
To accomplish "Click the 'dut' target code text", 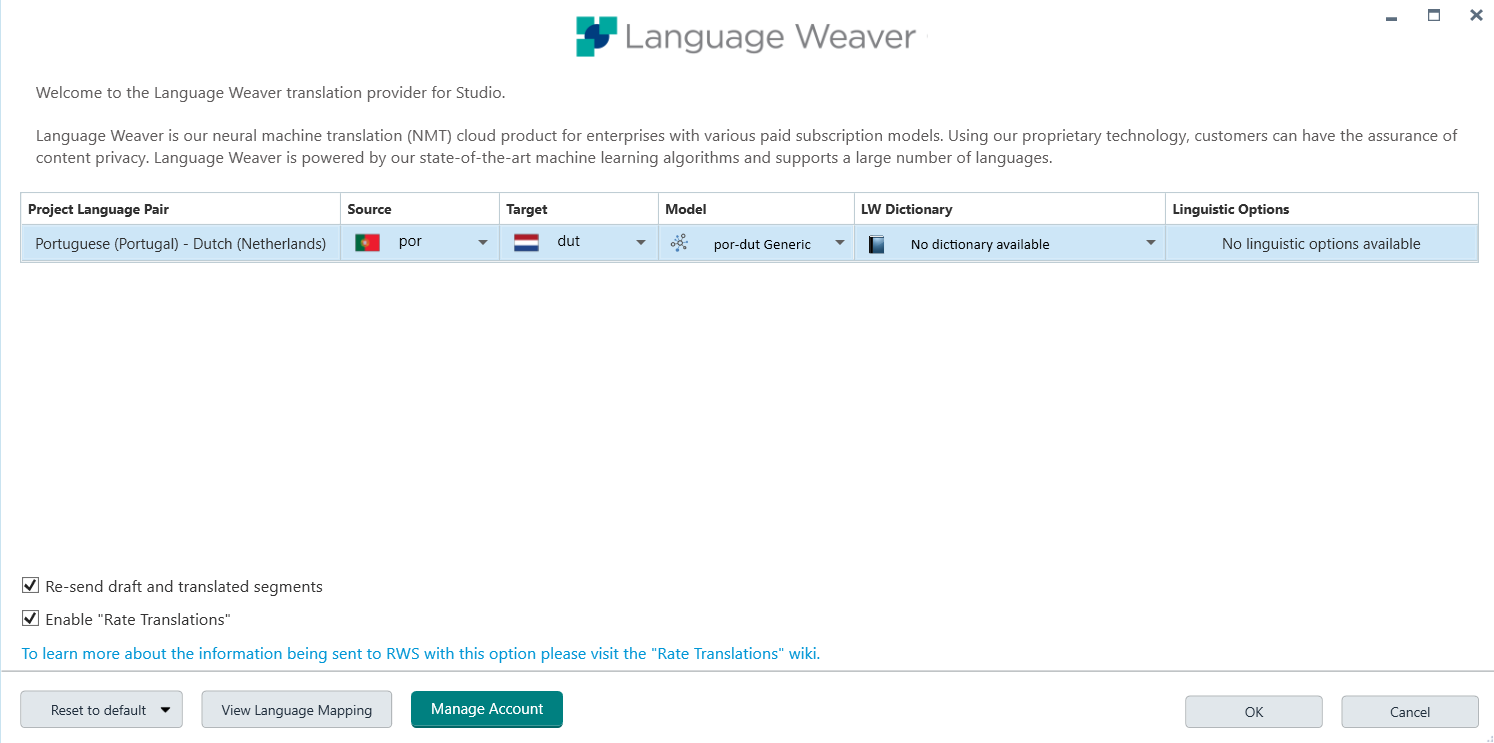I will (x=568, y=241).
